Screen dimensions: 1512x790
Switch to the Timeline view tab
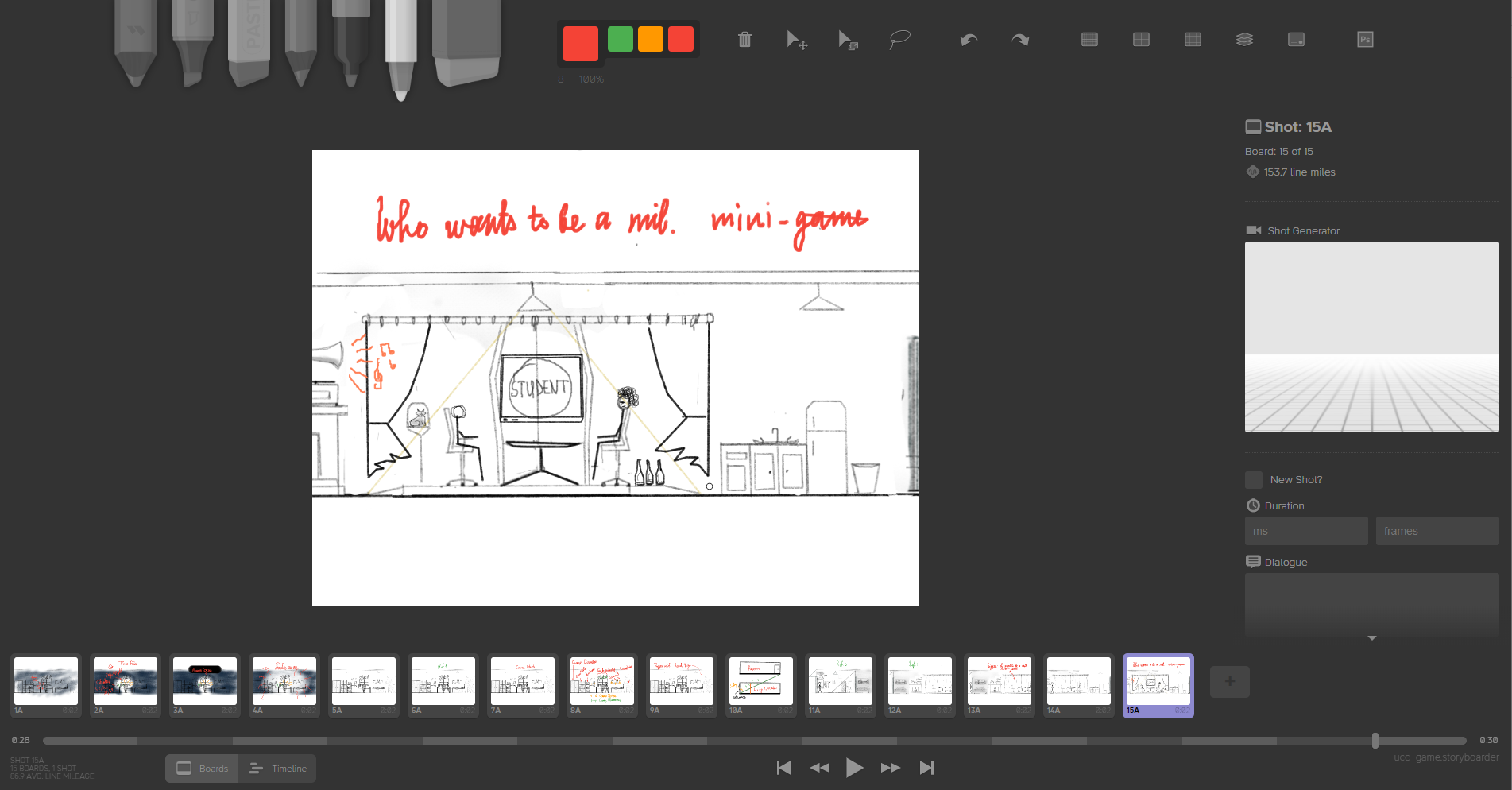[277, 769]
